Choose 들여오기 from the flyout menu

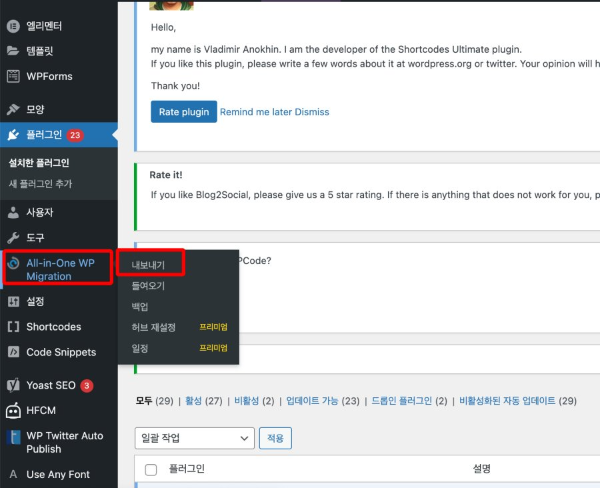(x=148, y=286)
